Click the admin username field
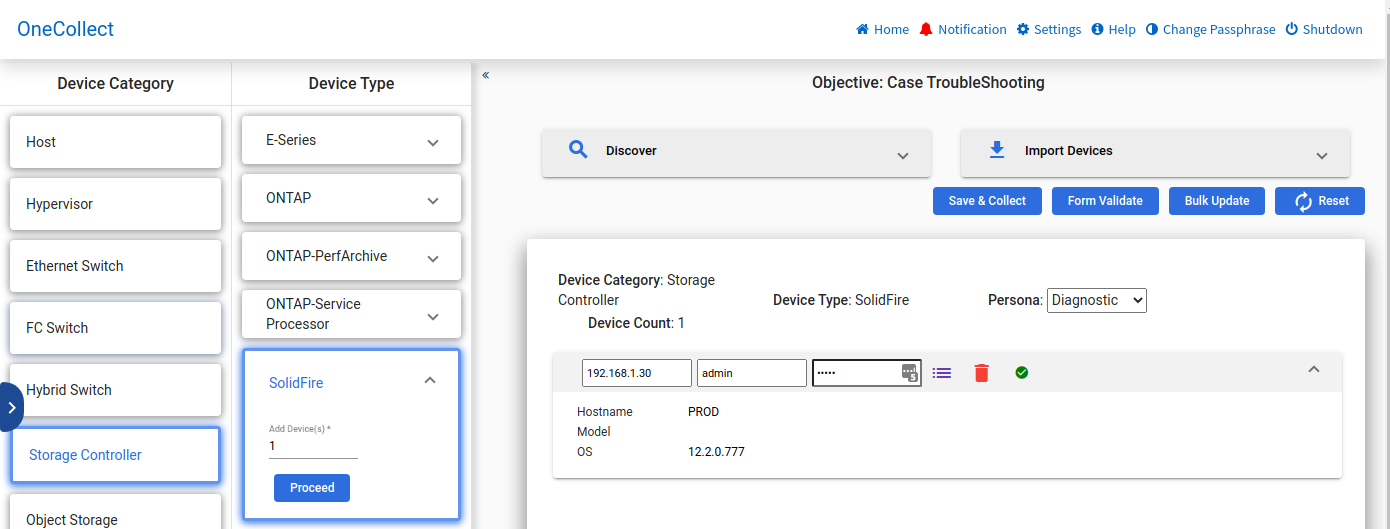This screenshot has width=1390, height=529. point(752,373)
